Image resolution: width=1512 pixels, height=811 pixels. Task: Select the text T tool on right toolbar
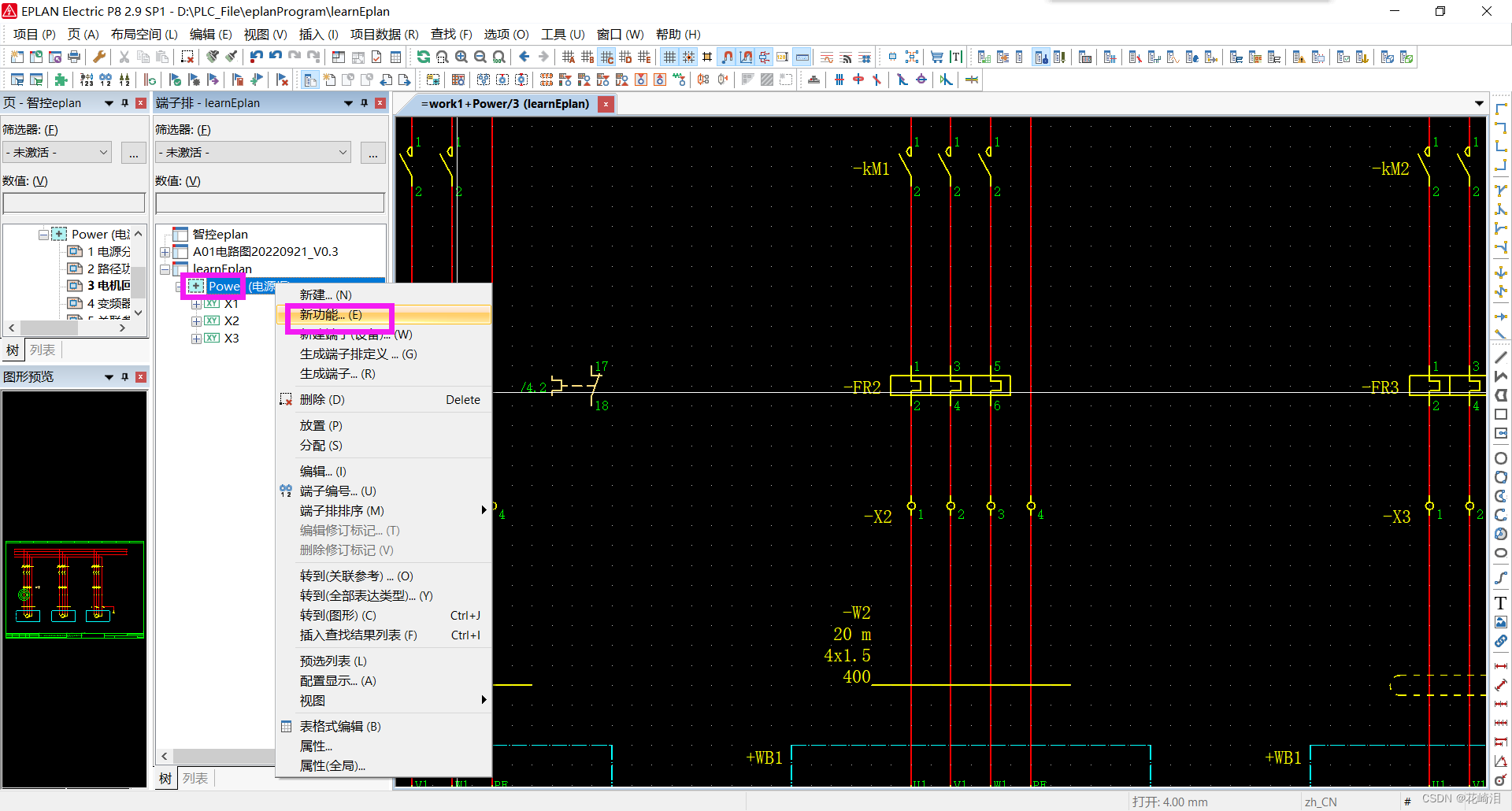(1501, 603)
